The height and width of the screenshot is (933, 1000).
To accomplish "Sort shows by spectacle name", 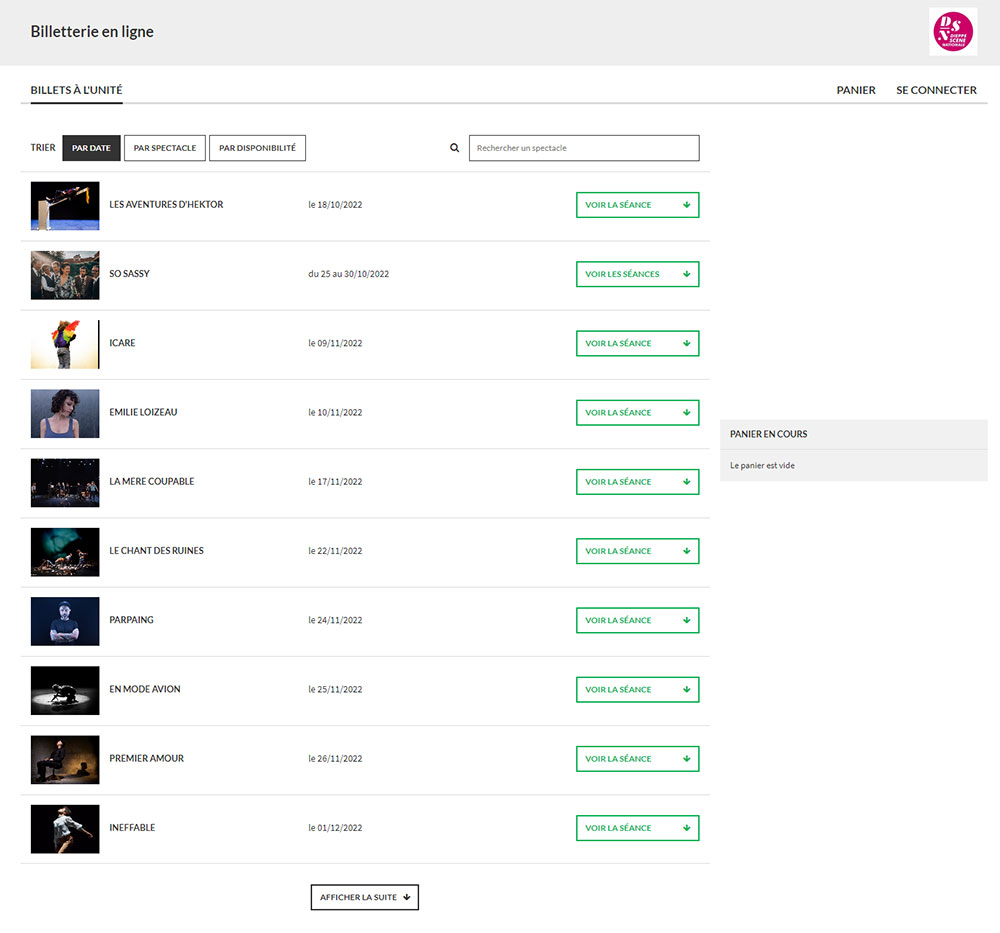I will coord(164,148).
